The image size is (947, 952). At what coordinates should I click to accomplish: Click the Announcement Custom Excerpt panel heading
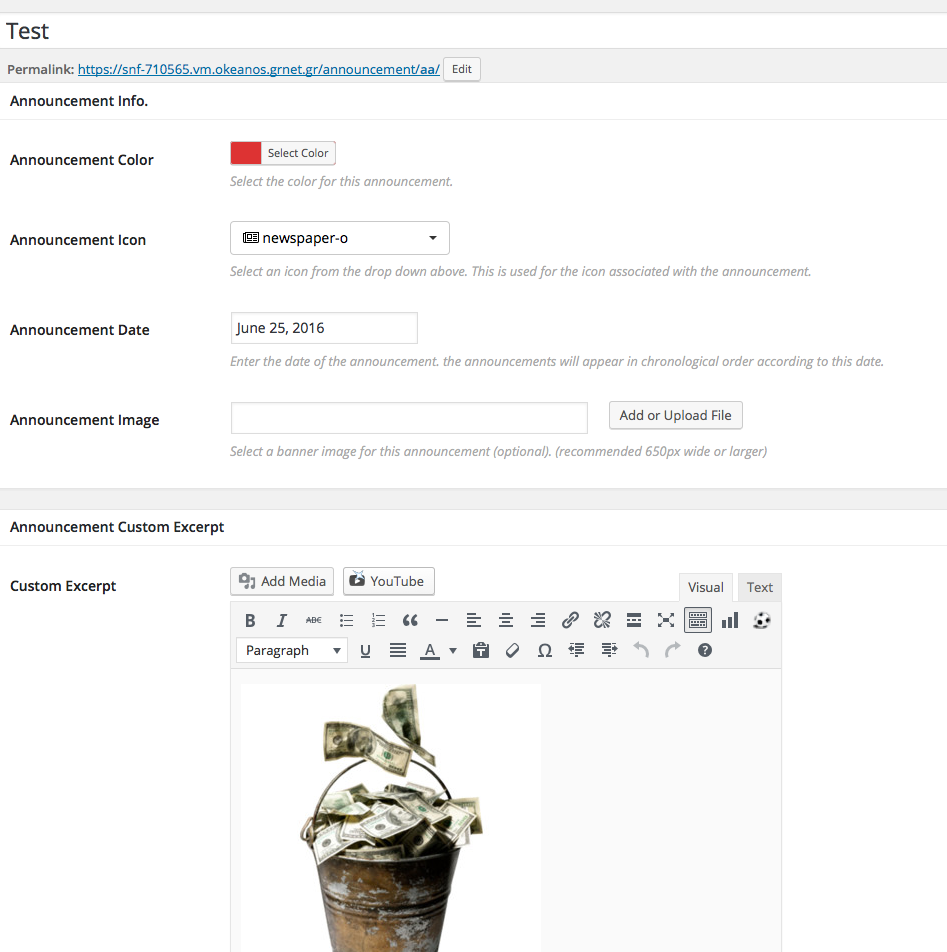[117, 527]
